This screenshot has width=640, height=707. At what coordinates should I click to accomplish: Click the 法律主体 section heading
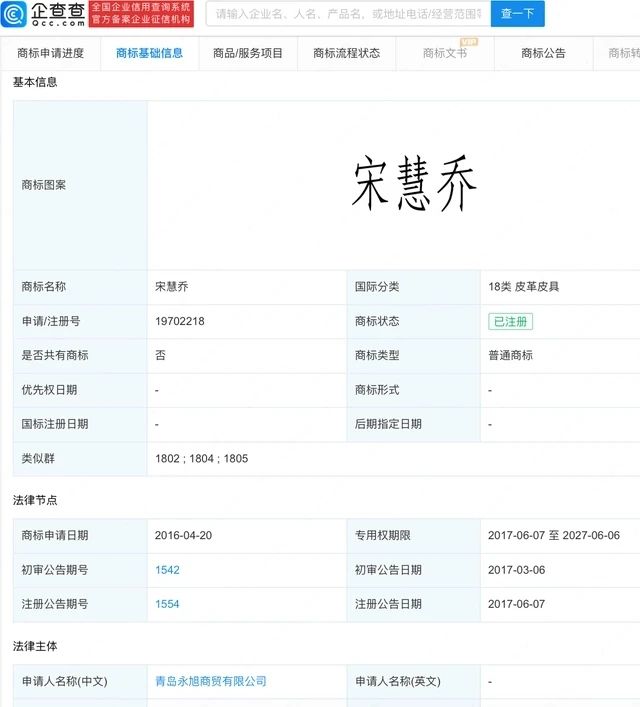[x=35, y=646]
